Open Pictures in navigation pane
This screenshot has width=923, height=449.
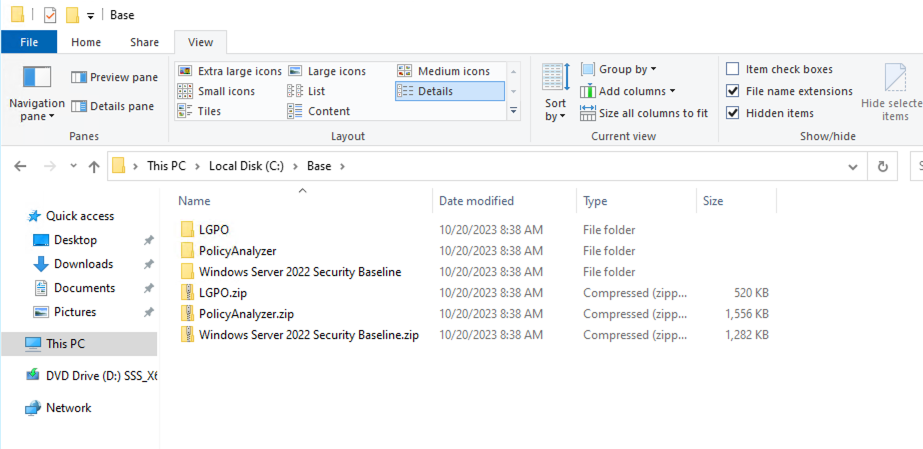(x=75, y=312)
